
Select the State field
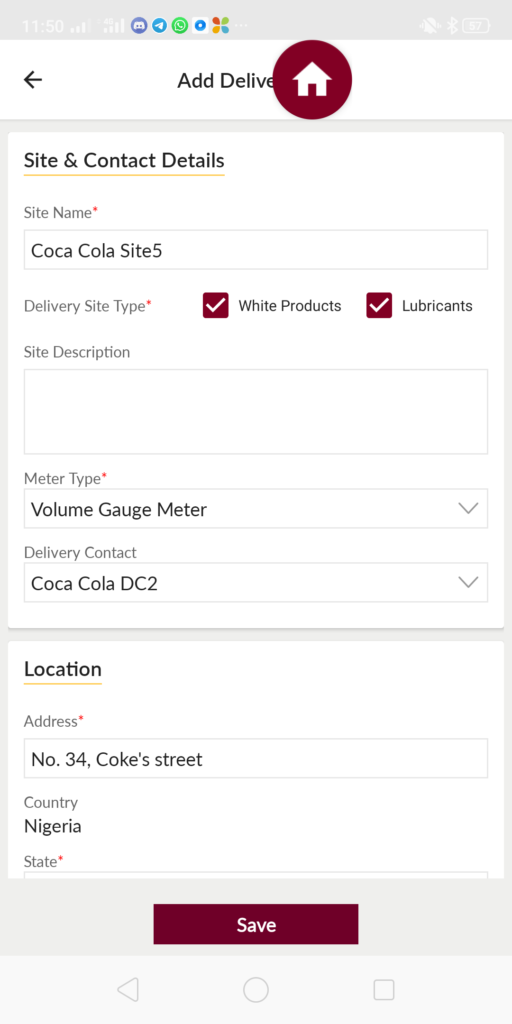point(256,875)
